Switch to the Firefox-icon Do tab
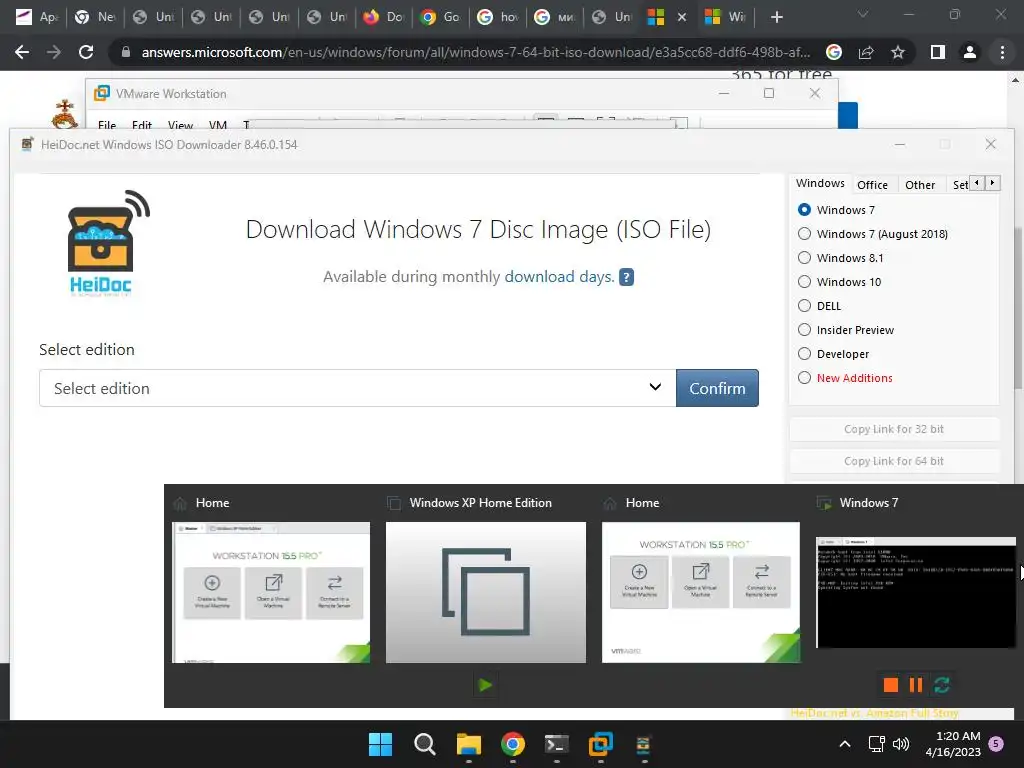Viewport: 1024px width, 768px height. pyautogui.click(x=385, y=17)
